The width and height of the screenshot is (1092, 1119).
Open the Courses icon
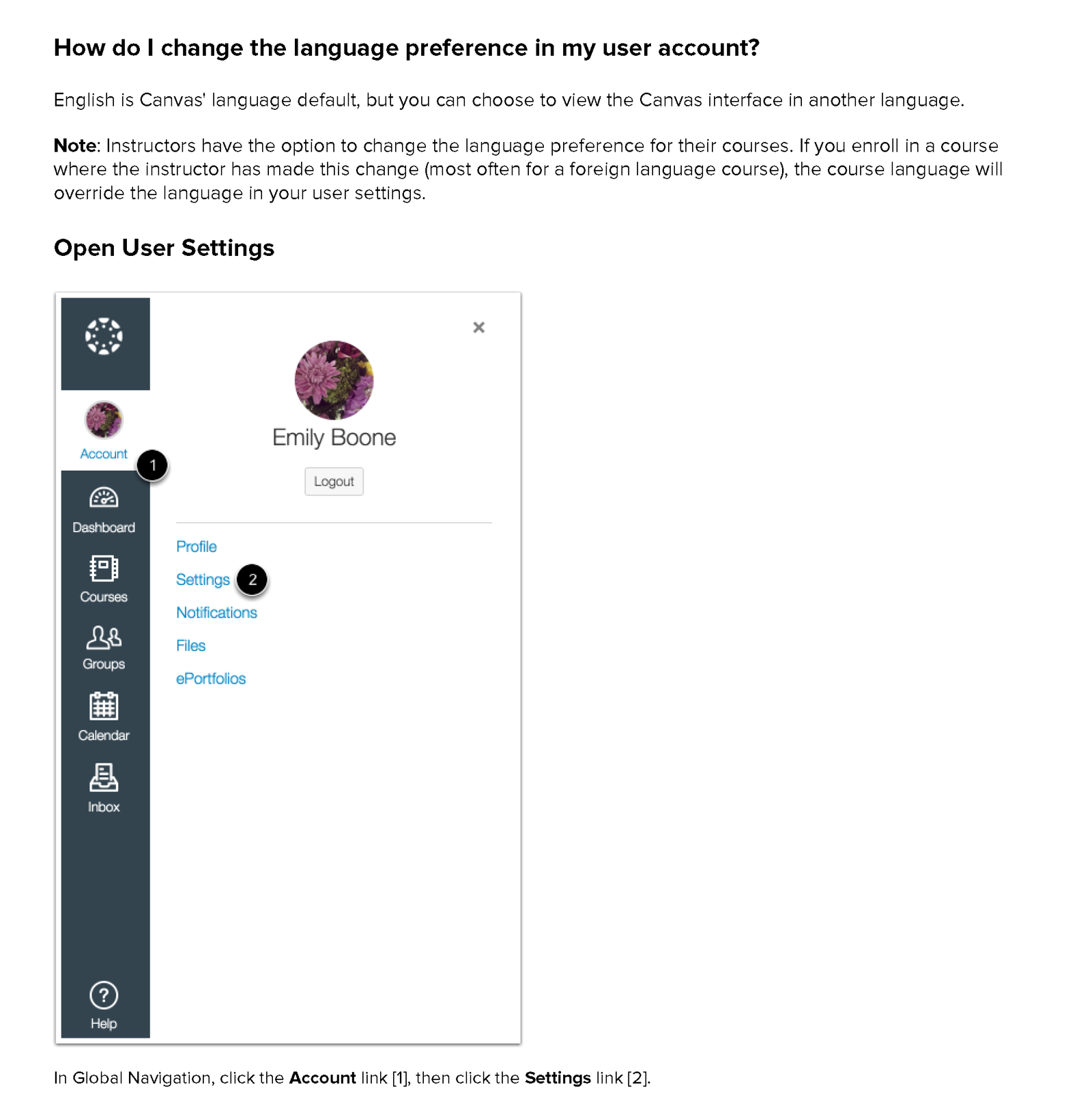point(104,568)
